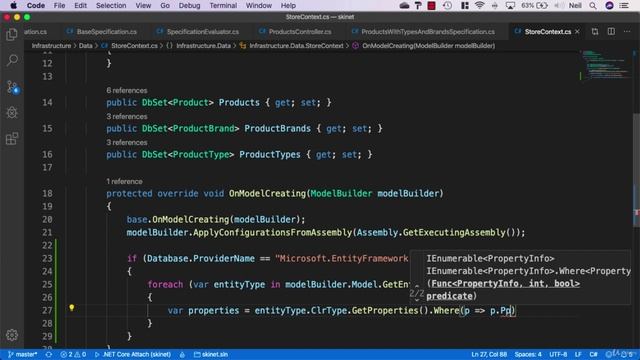Open 1 reference CodeLens above OnModelCreating
The image size is (640, 360).
(x=124, y=181)
